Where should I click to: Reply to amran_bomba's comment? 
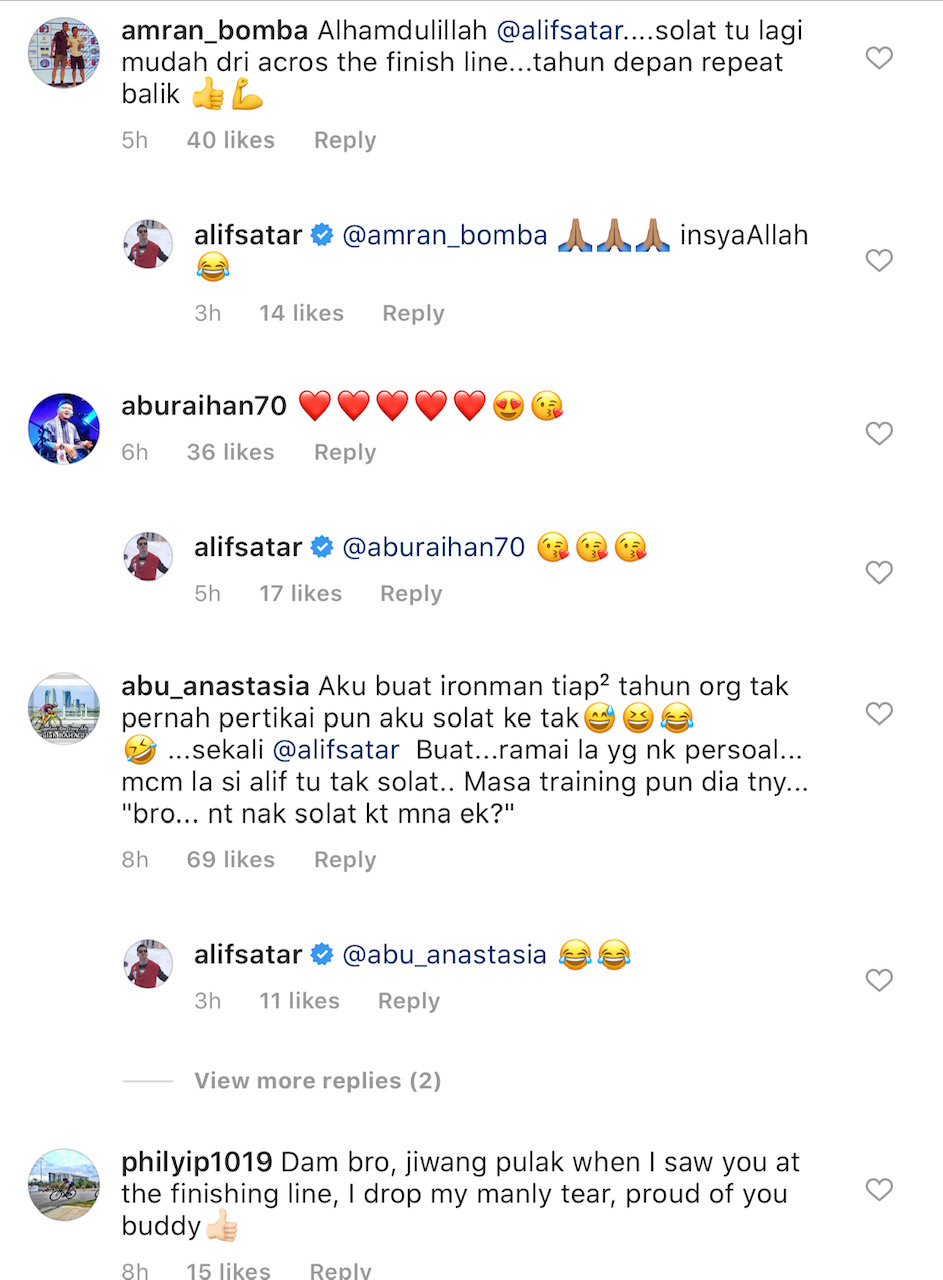(x=345, y=141)
